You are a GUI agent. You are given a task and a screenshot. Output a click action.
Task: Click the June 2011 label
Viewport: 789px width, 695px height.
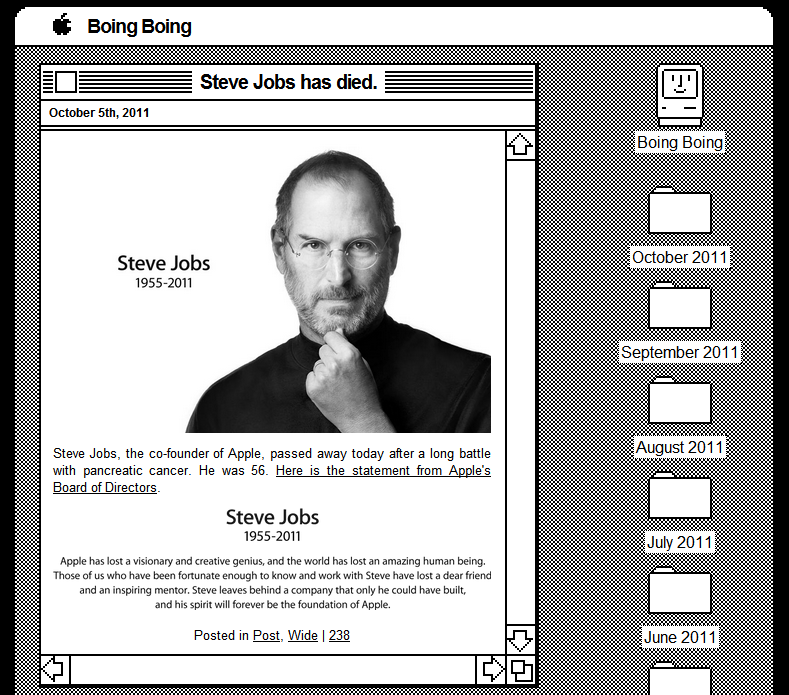click(680, 637)
